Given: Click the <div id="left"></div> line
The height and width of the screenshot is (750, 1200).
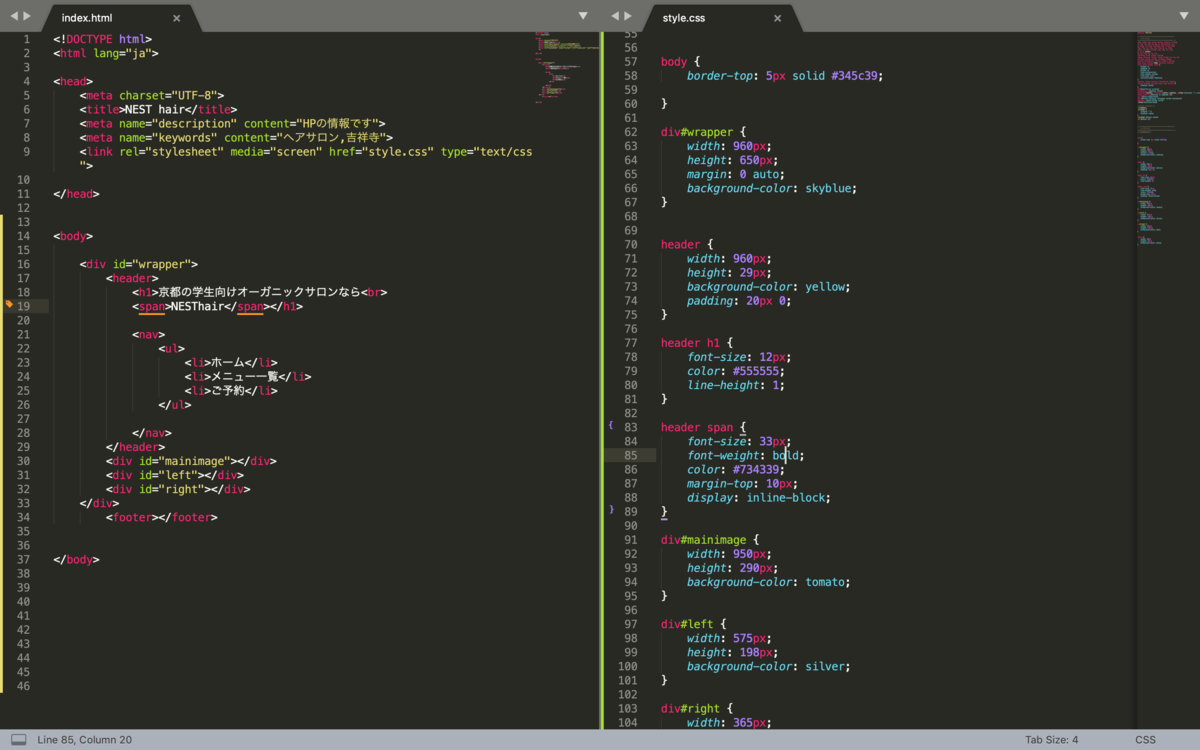Looking at the screenshot, I should point(175,475).
